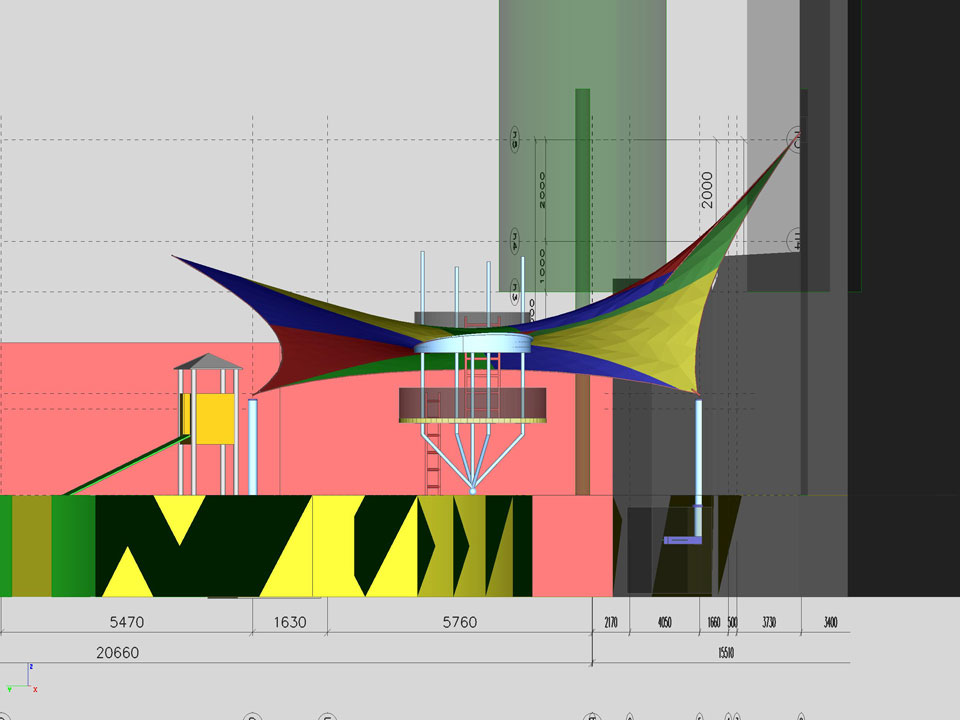This screenshot has height=720, width=960.
Task: Click the light blue column under right canopy
Action: pyautogui.click(x=698, y=460)
